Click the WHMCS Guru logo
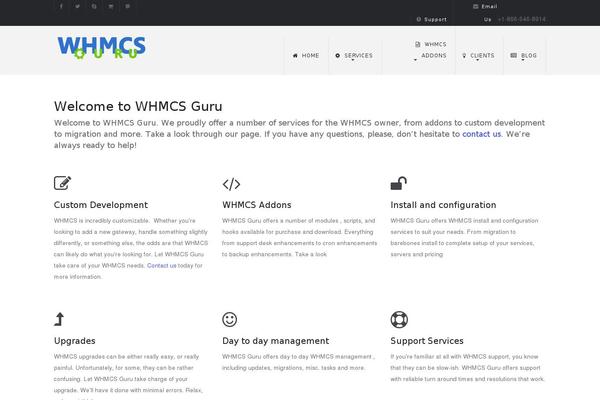Image resolution: width=600 pixels, height=400 pixels. pos(101,47)
